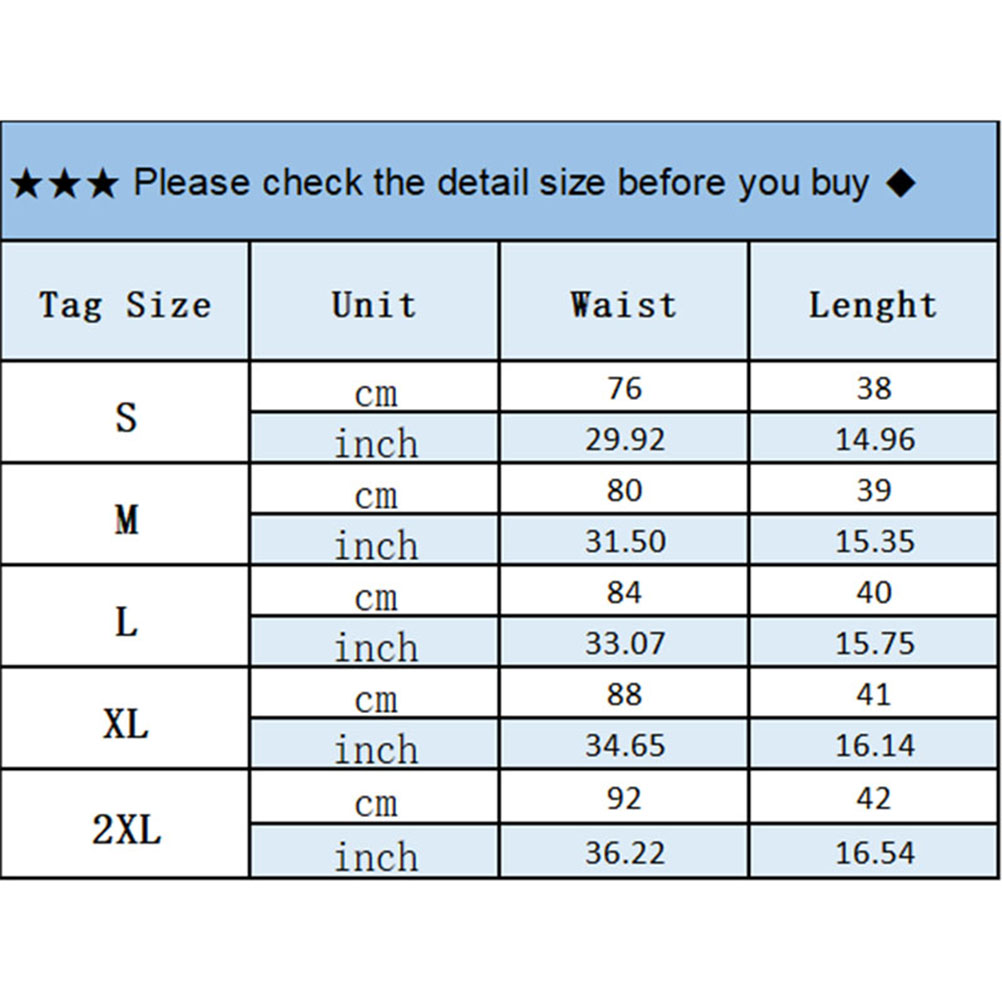
Task: Click the '2XL' tag size cell
Action: [x=125, y=829]
